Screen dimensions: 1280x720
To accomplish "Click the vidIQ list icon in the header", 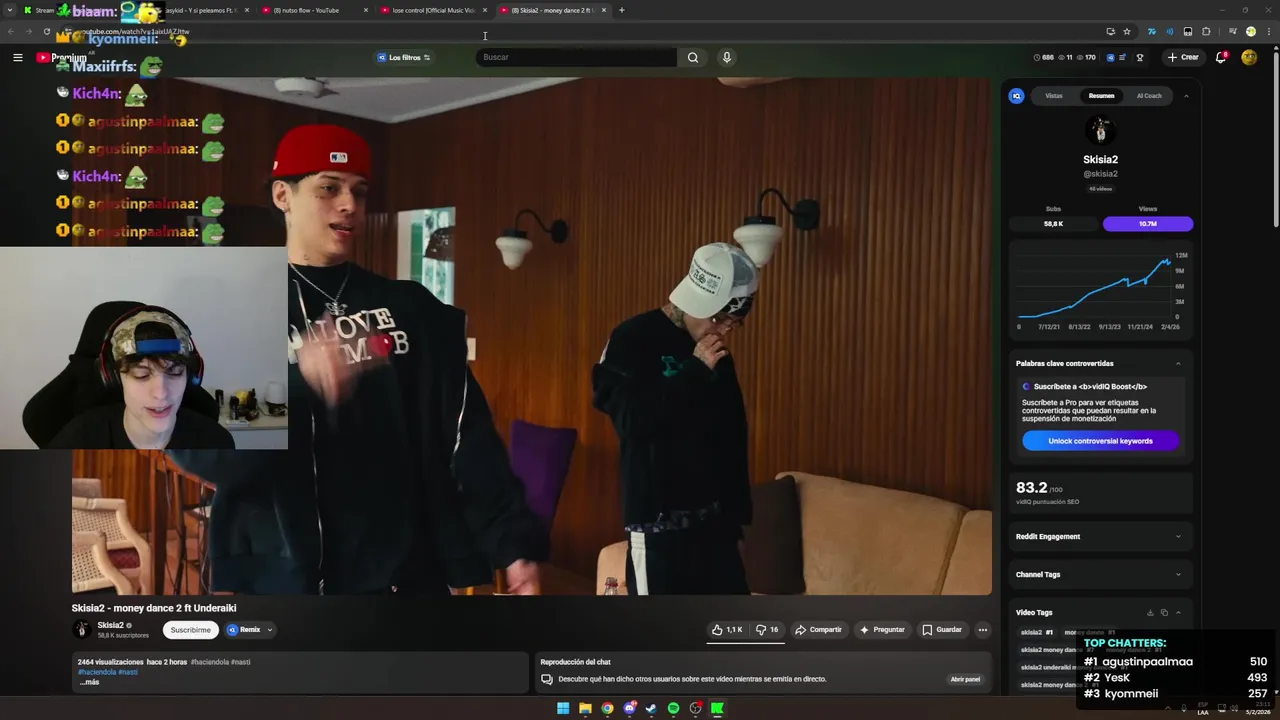I will 1123,58.
